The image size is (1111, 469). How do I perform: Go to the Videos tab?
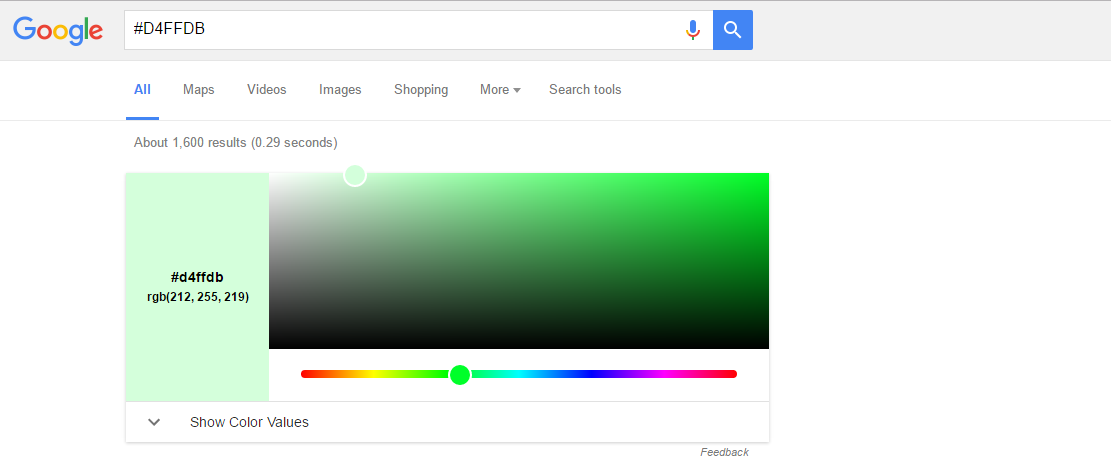click(x=267, y=90)
